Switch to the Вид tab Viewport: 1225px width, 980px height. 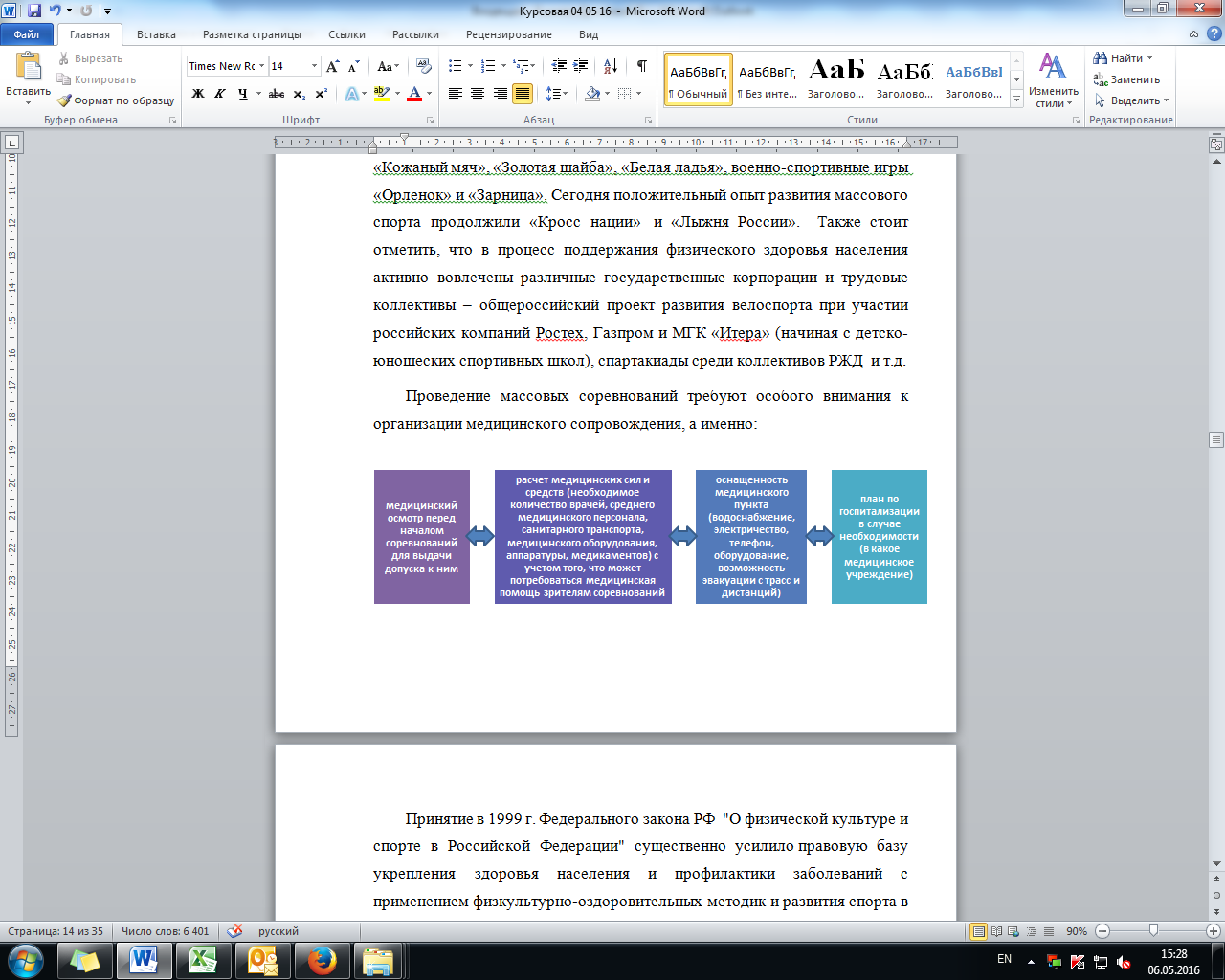tap(589, 34)
